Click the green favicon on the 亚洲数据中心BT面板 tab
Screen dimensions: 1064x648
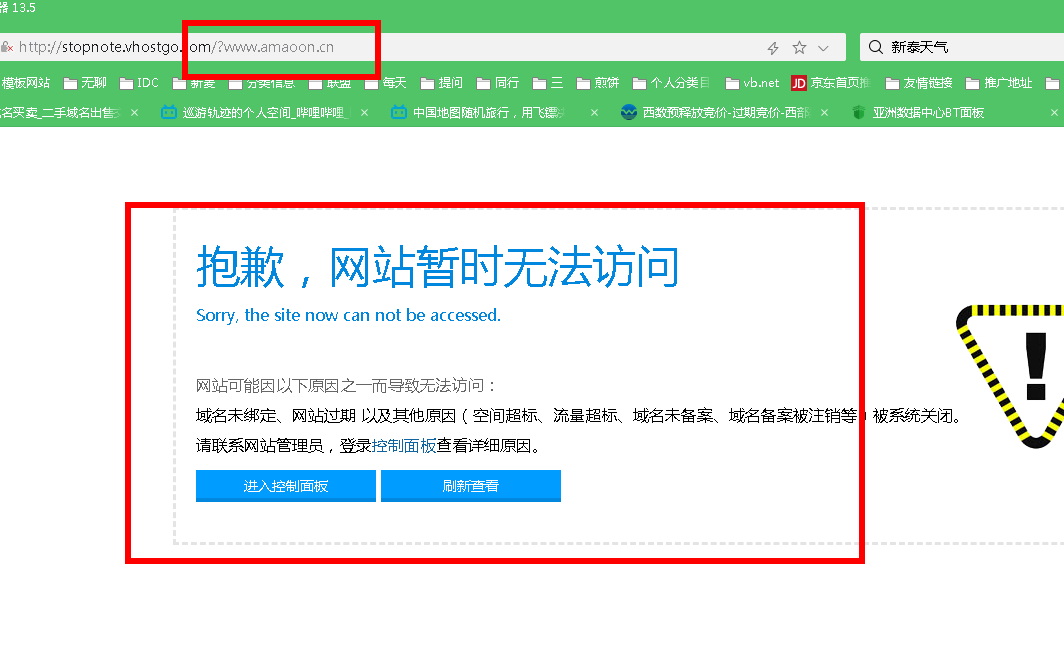[858, 112]
